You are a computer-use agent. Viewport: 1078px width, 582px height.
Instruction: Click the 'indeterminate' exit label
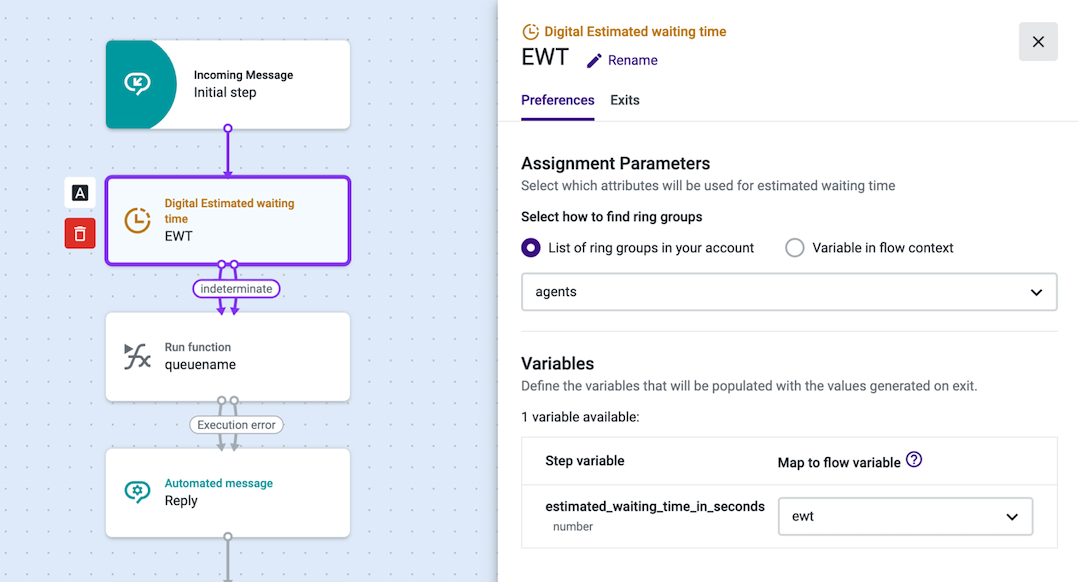[x=236, y=289]
